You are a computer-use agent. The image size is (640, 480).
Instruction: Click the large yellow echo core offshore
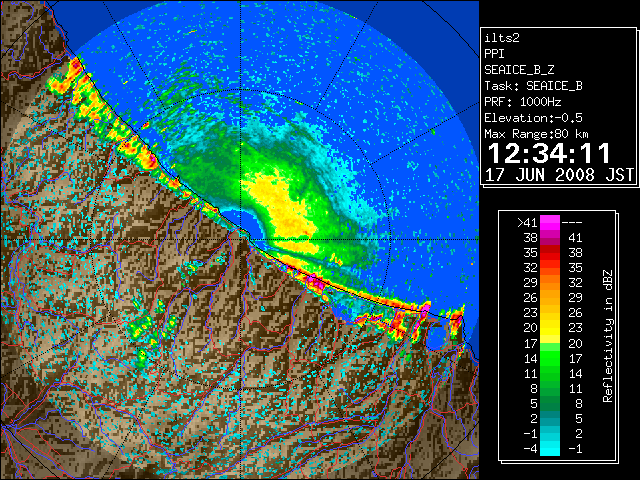286,208
